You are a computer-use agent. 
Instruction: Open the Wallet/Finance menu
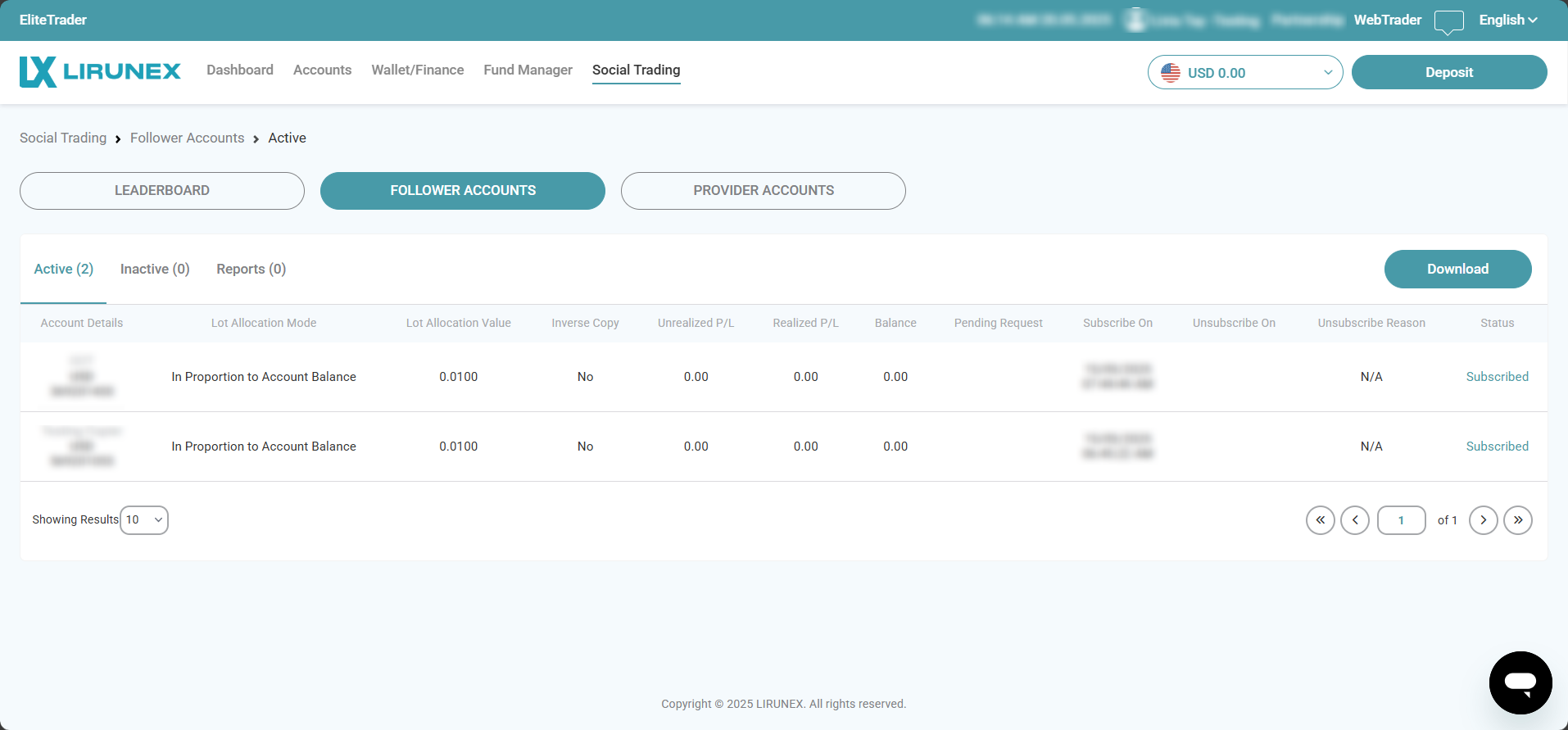[417, 70]
